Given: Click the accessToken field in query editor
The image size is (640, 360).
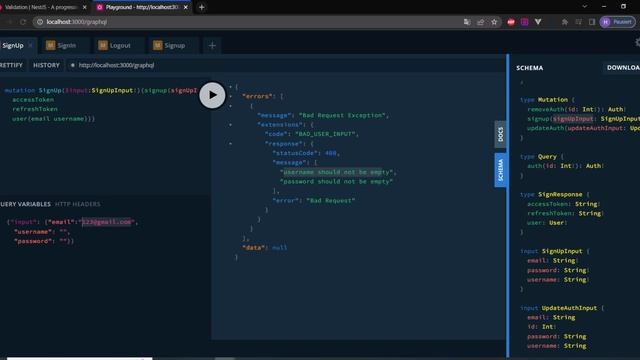Looking at the screenshot, I should click(33, 100).
